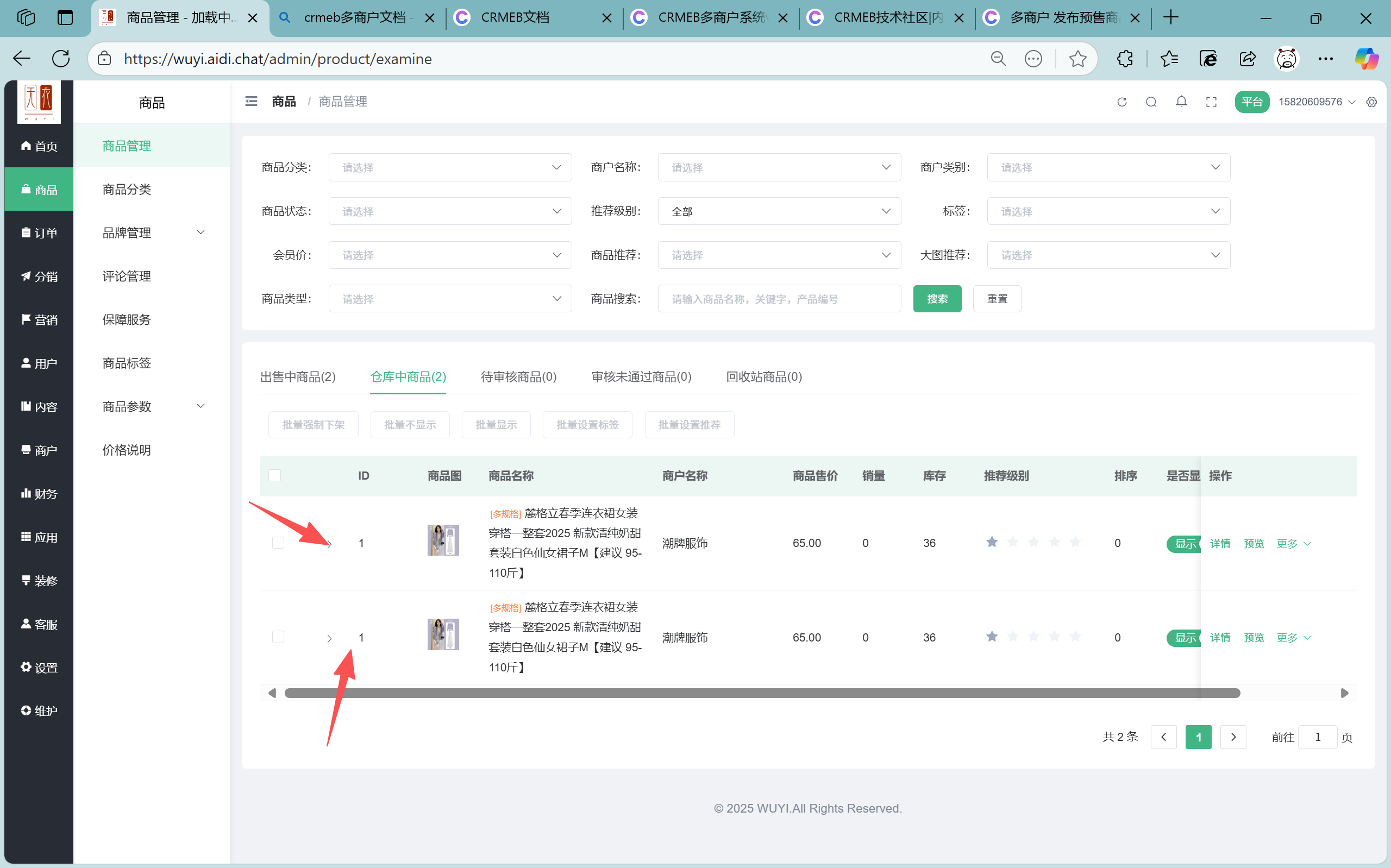Reload the page using the browser refresh icon
Screen dimensions: 1391x868
[61, 59]
